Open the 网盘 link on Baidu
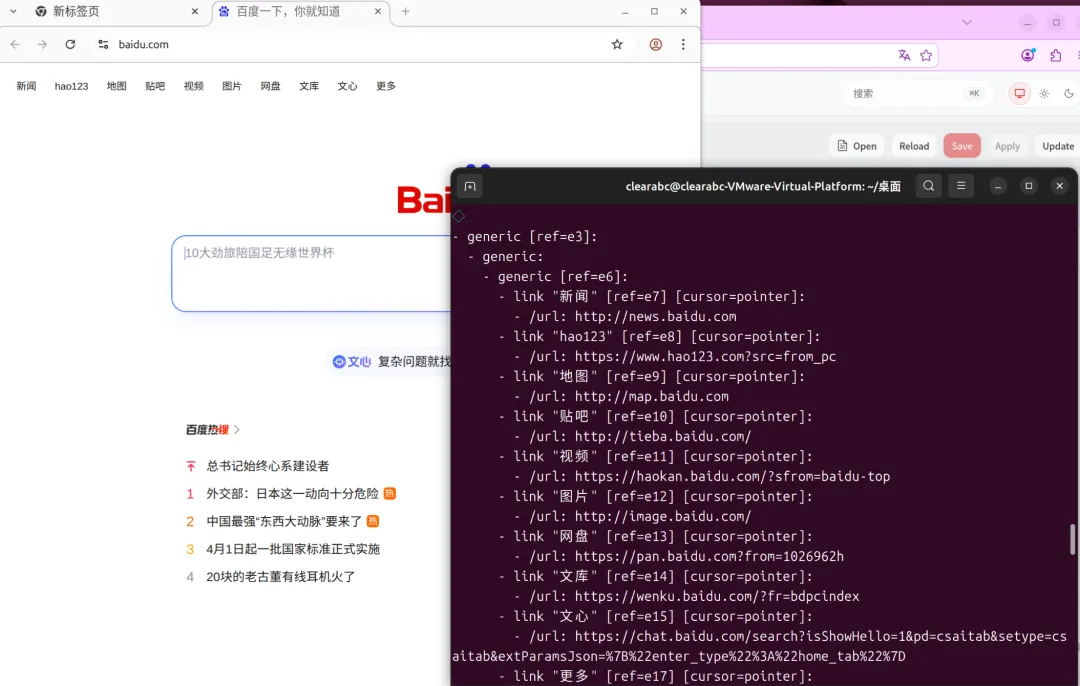The width and height of the screenshot is (1080, 686). pyautogui.click(x=271, y=86)
